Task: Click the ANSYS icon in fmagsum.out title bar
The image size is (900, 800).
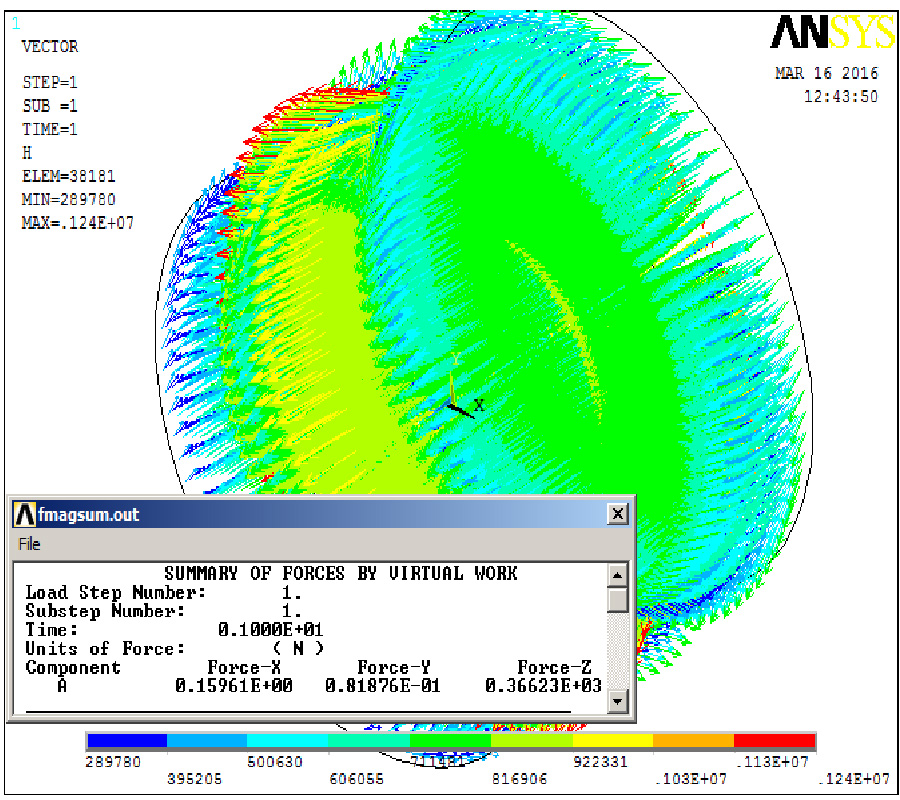Action: (24, 515)
